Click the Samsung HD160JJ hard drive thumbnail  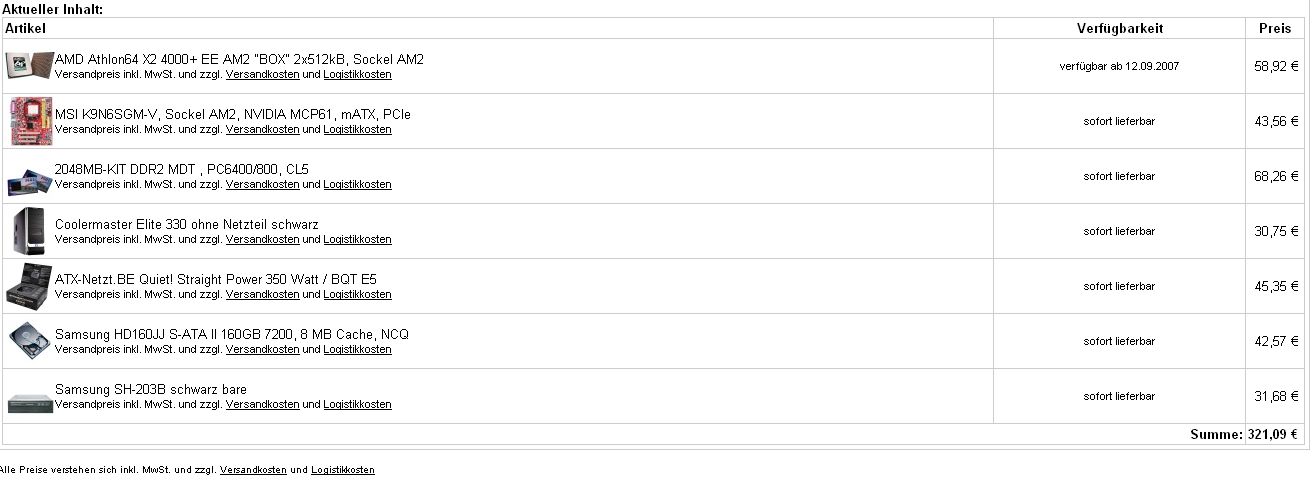click(30, 342)
